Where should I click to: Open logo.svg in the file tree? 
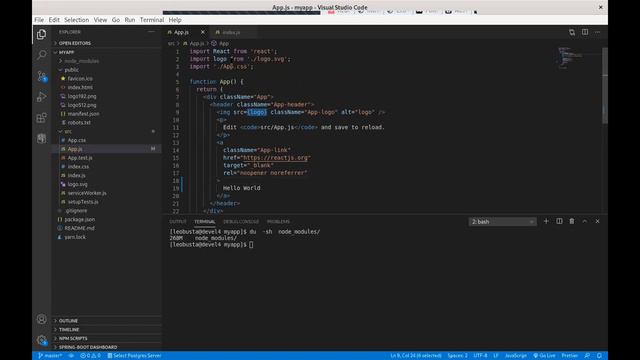click(78, 184)
